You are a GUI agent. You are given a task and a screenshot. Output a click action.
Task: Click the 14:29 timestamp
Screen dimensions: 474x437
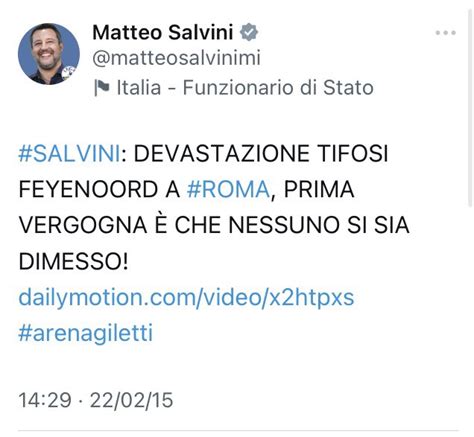(45, 400)
